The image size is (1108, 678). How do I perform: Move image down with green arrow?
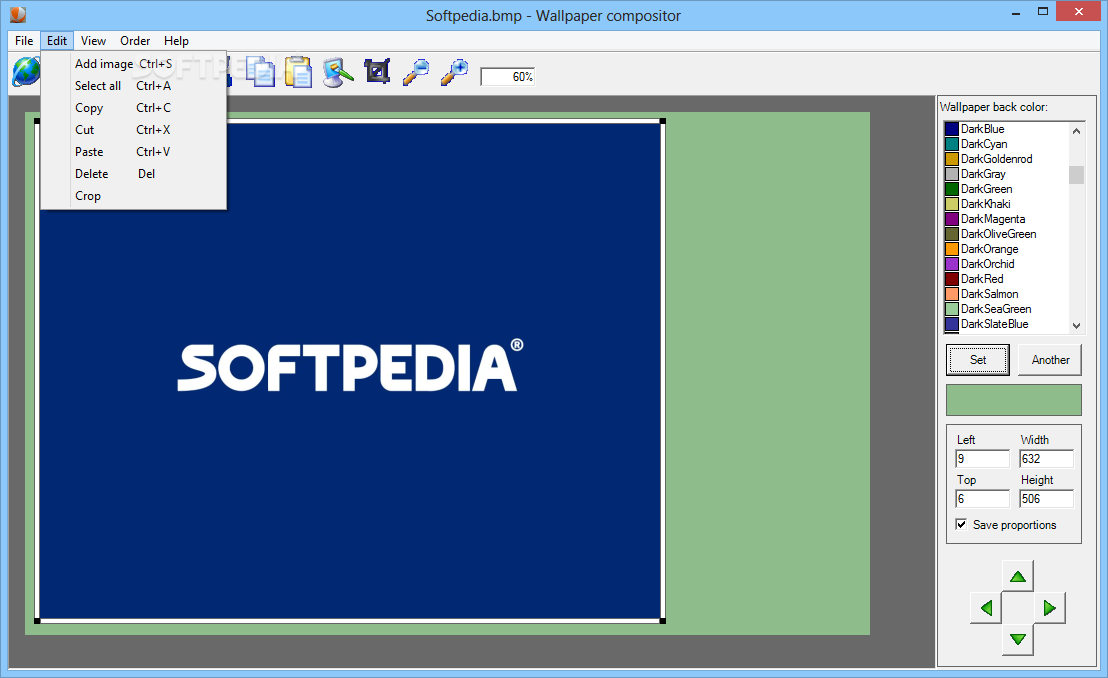point(1018,640)
